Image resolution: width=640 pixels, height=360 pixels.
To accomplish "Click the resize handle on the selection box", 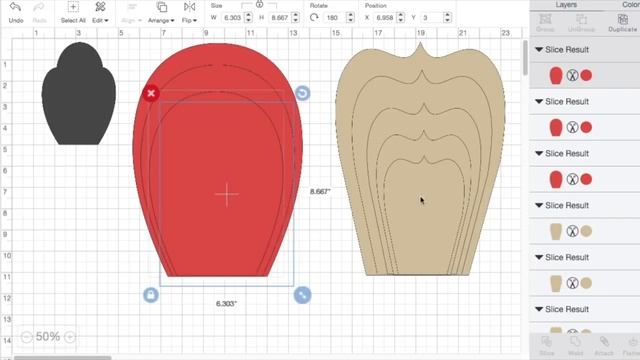I will 302,295.
